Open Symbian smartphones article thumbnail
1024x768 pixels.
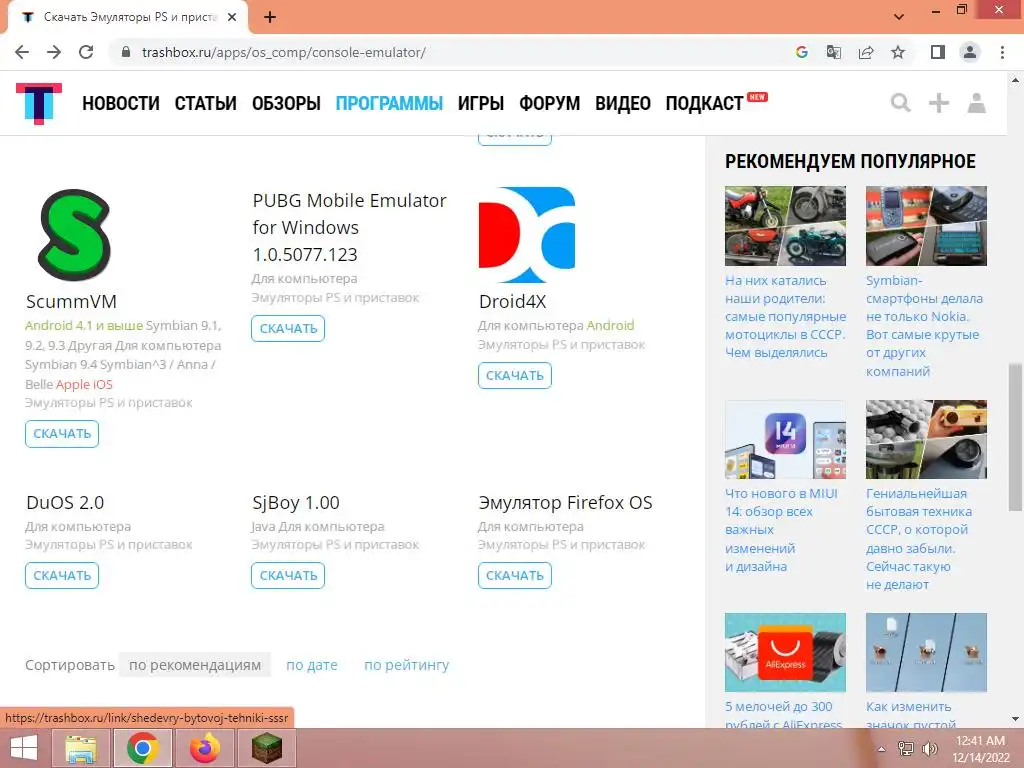point(926,226)
